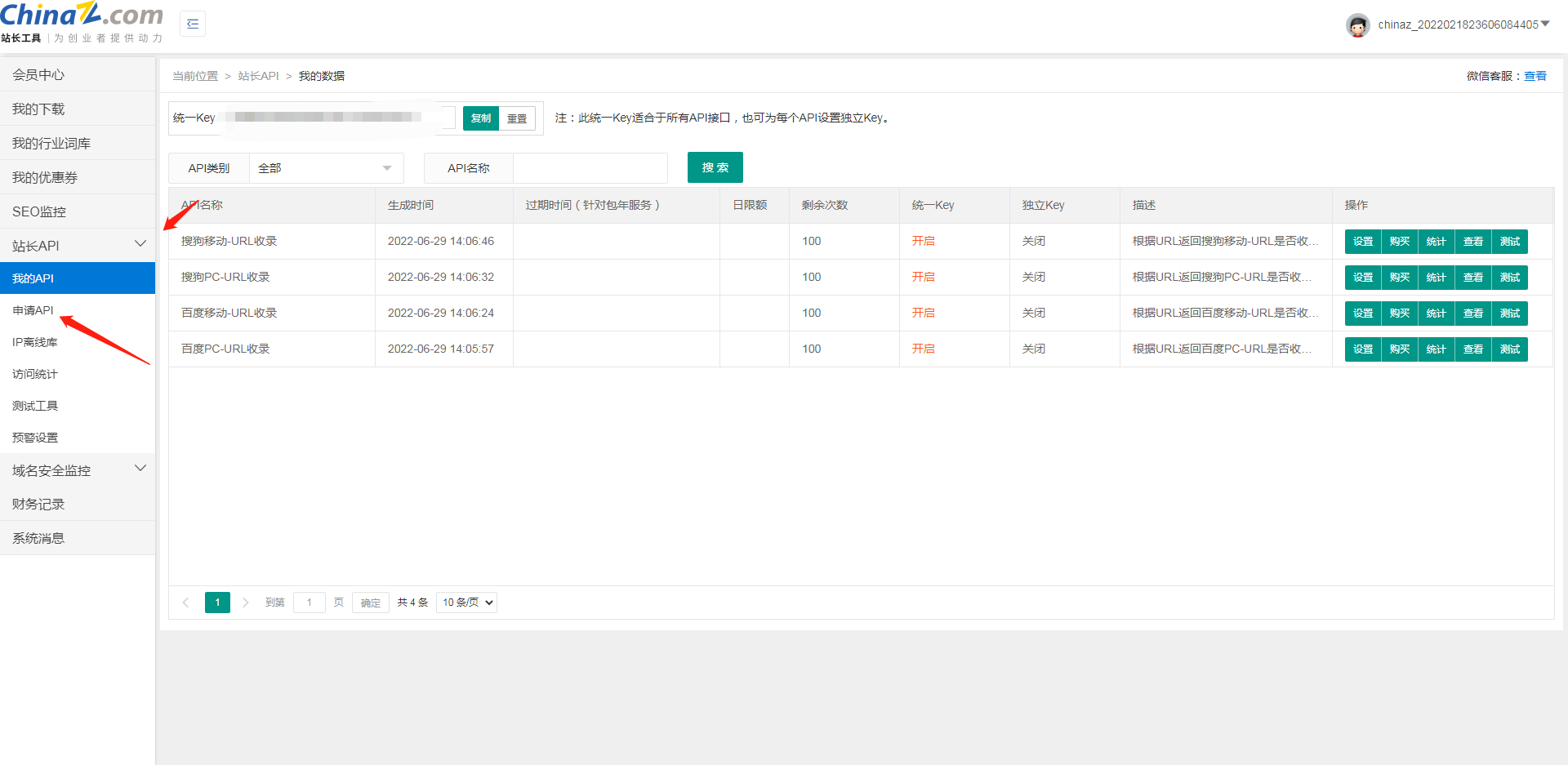Viewport: 1568px width, 765px height.
Task: Open 我的行业词库 in the sidebar
Action: click(x=78, y=143)
